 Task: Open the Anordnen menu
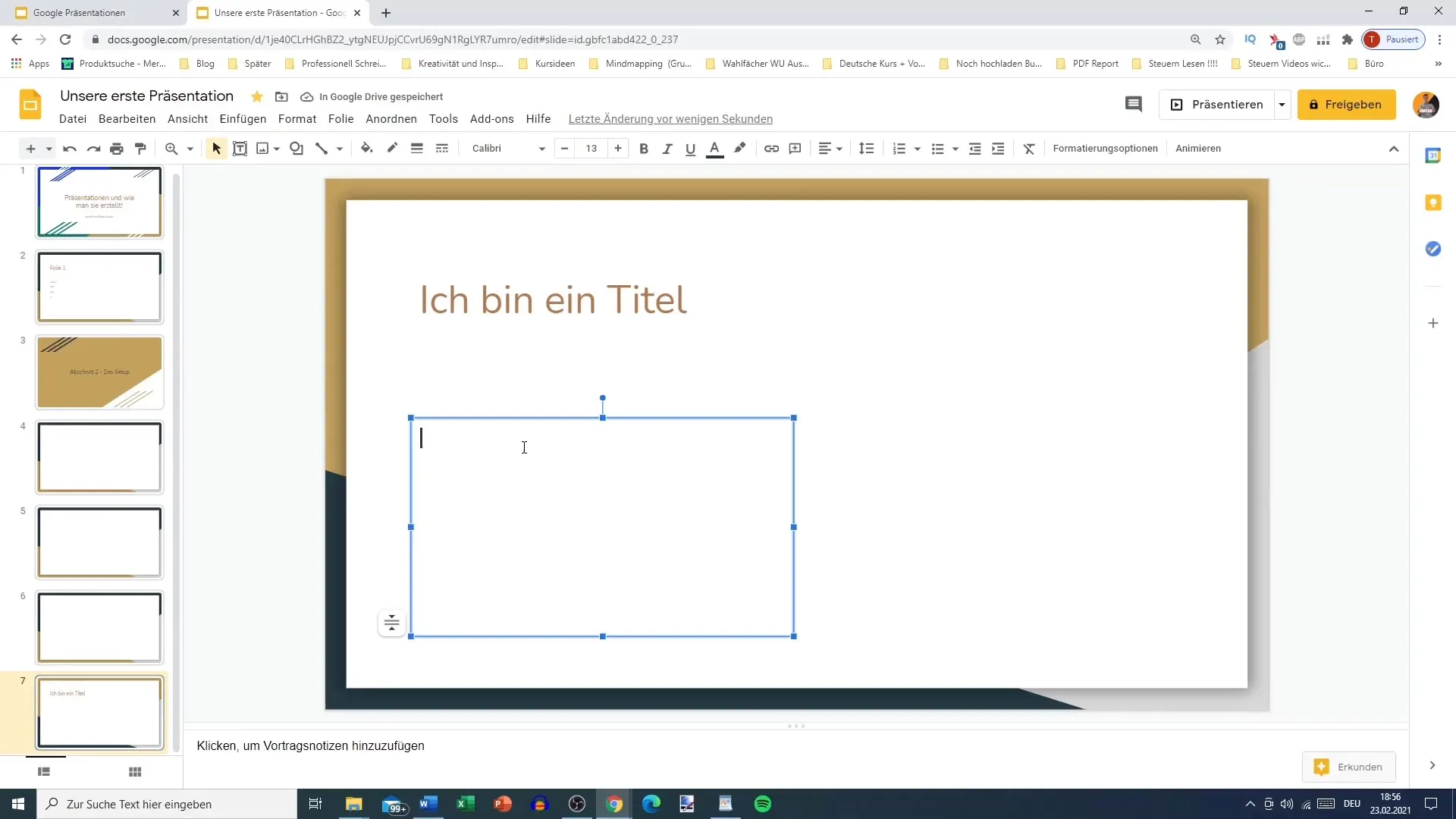click(x=391, y=119)
